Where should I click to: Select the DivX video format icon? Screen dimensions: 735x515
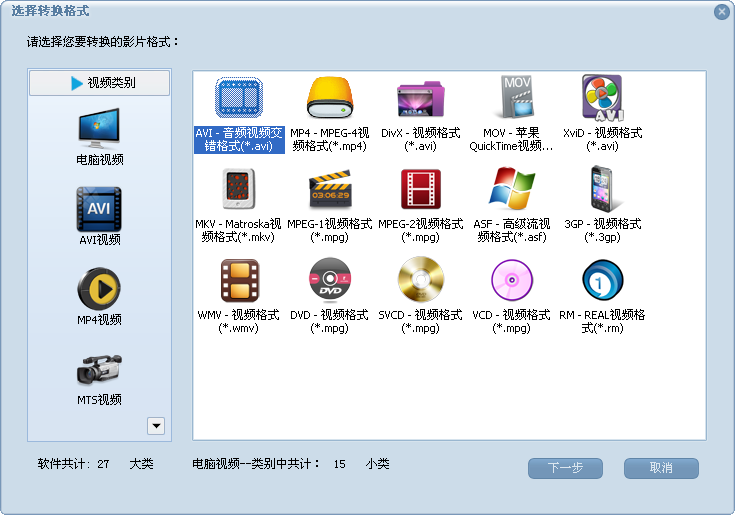click(x=420, y=99)
